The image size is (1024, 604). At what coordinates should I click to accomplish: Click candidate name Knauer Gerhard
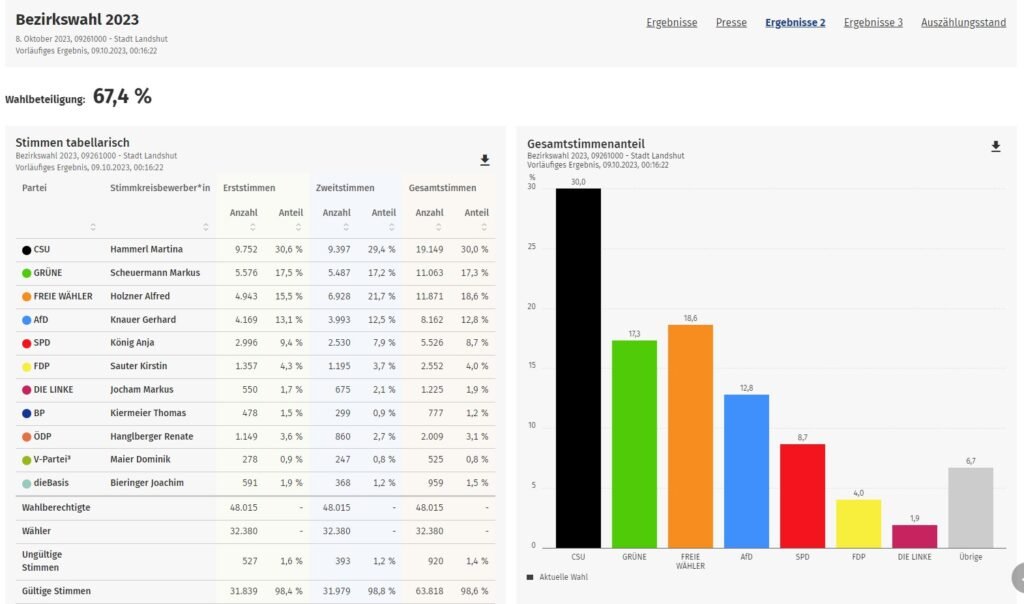tap(143, 320)
